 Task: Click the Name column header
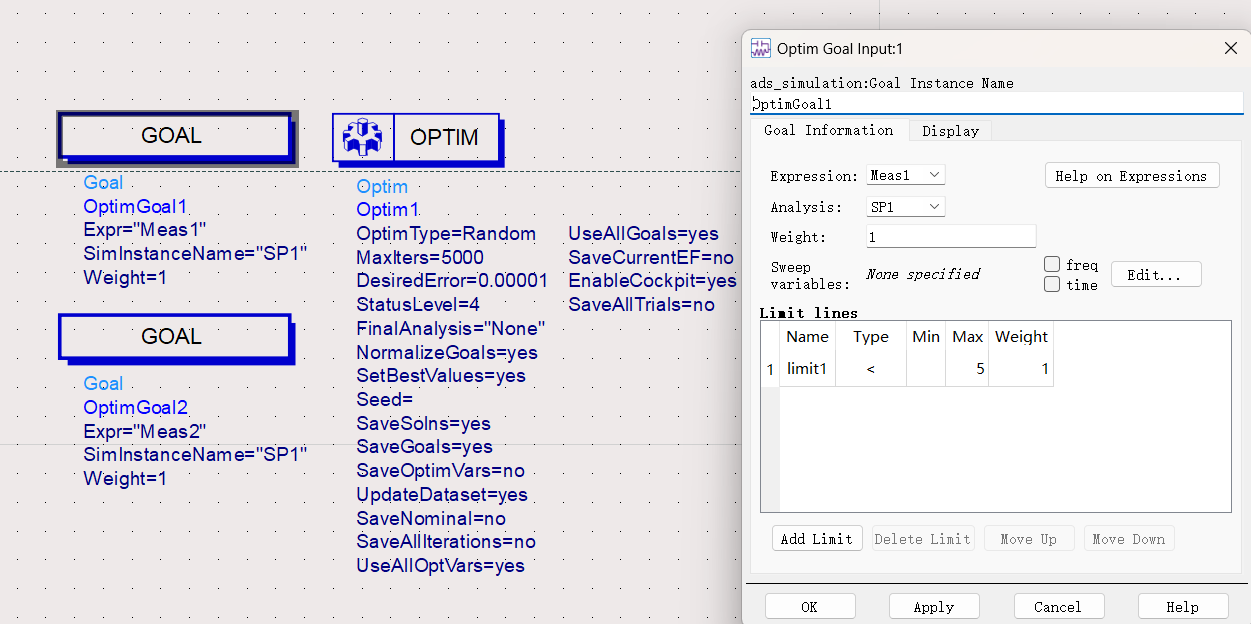807,336
